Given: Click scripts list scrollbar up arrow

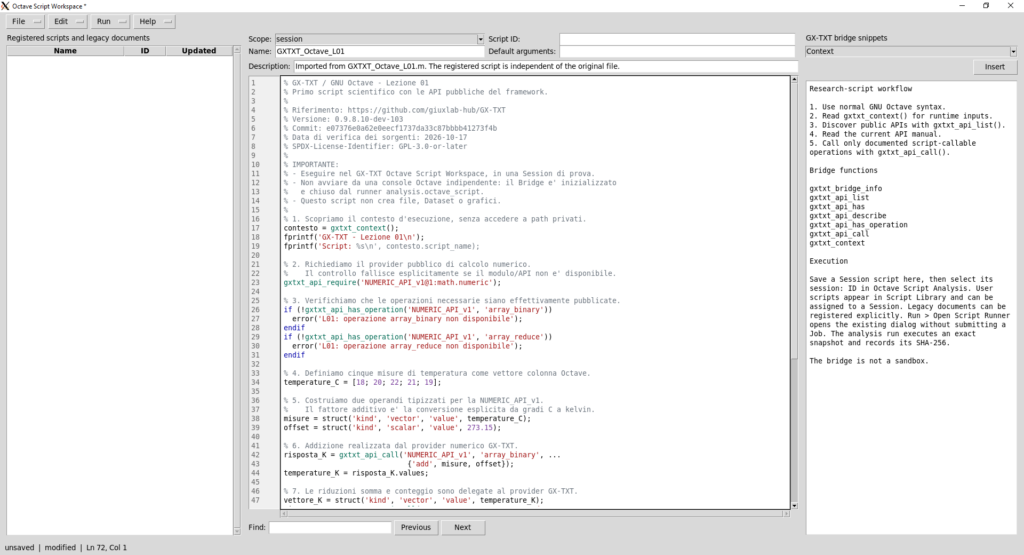Looking at the screenshot, I should (236, 50).
